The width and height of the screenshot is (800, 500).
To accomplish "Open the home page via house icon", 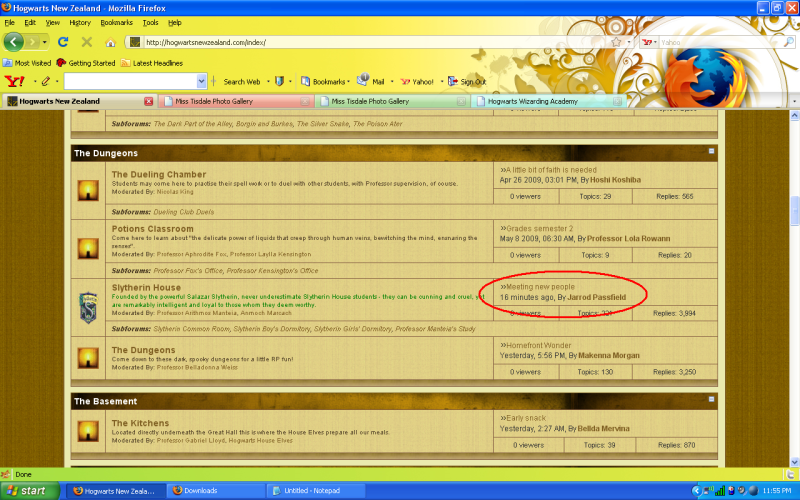I will [110, 42].
